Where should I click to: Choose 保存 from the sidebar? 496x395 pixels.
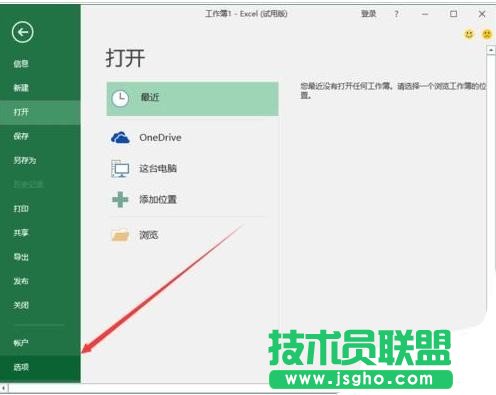(21, 136)
